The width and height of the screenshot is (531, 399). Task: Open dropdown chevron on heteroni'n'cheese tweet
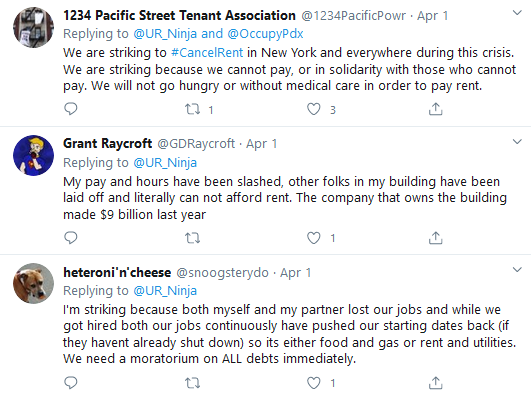pyautogui.click(x=517, y=270)
